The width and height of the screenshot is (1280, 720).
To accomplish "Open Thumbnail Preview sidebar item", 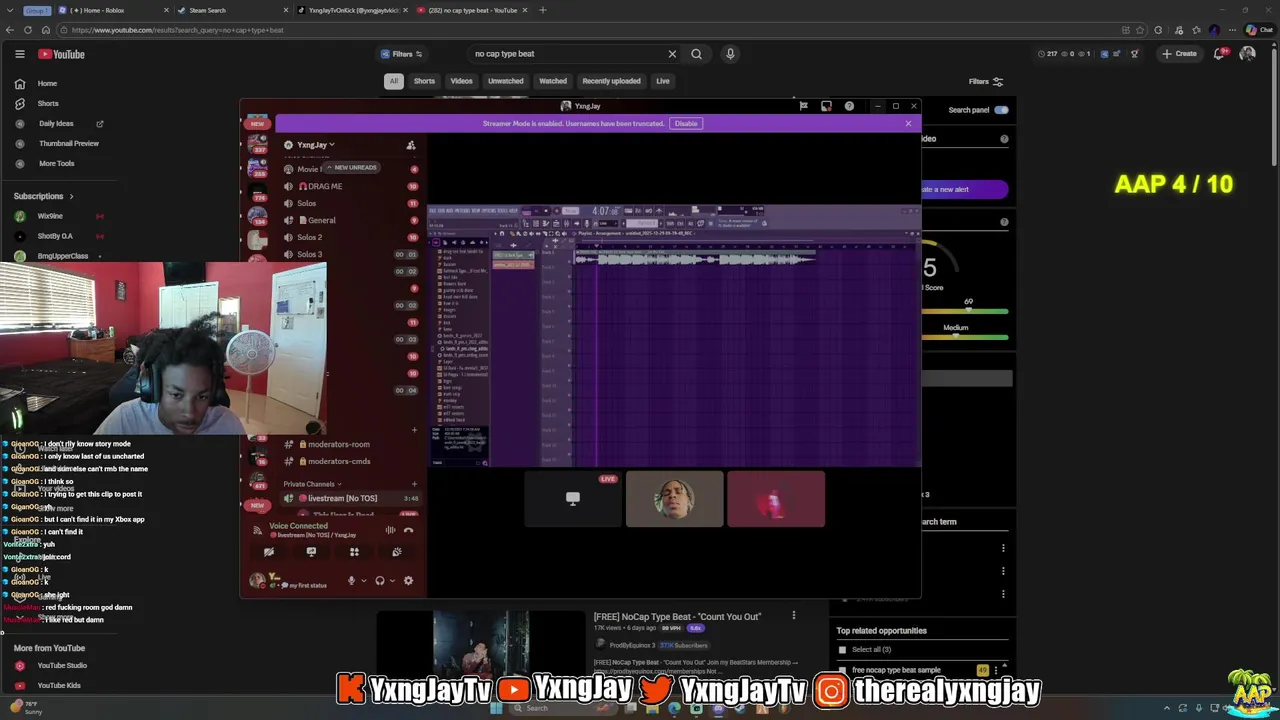I will [68, 144].
